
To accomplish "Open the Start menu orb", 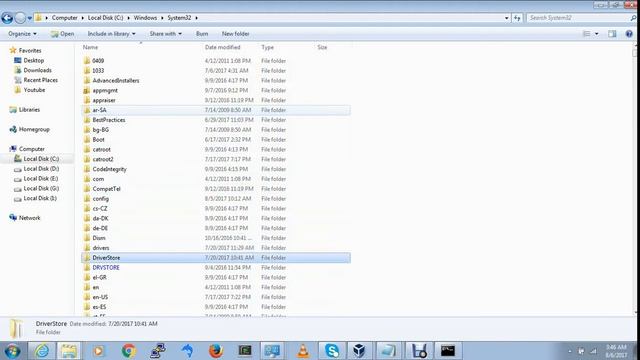I will tap(12, 351).
